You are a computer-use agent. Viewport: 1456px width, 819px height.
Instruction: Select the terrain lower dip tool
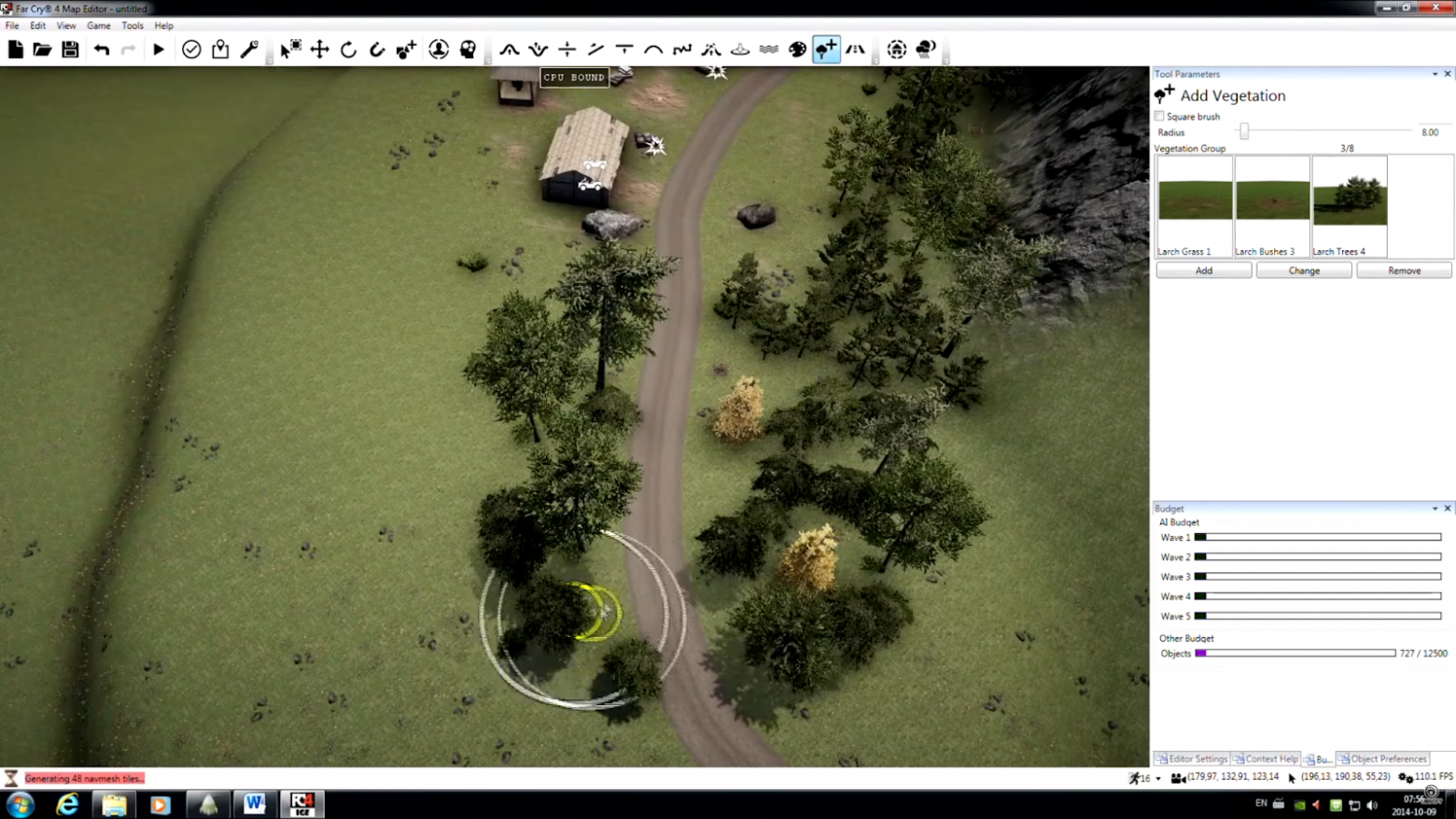(539, 49)
